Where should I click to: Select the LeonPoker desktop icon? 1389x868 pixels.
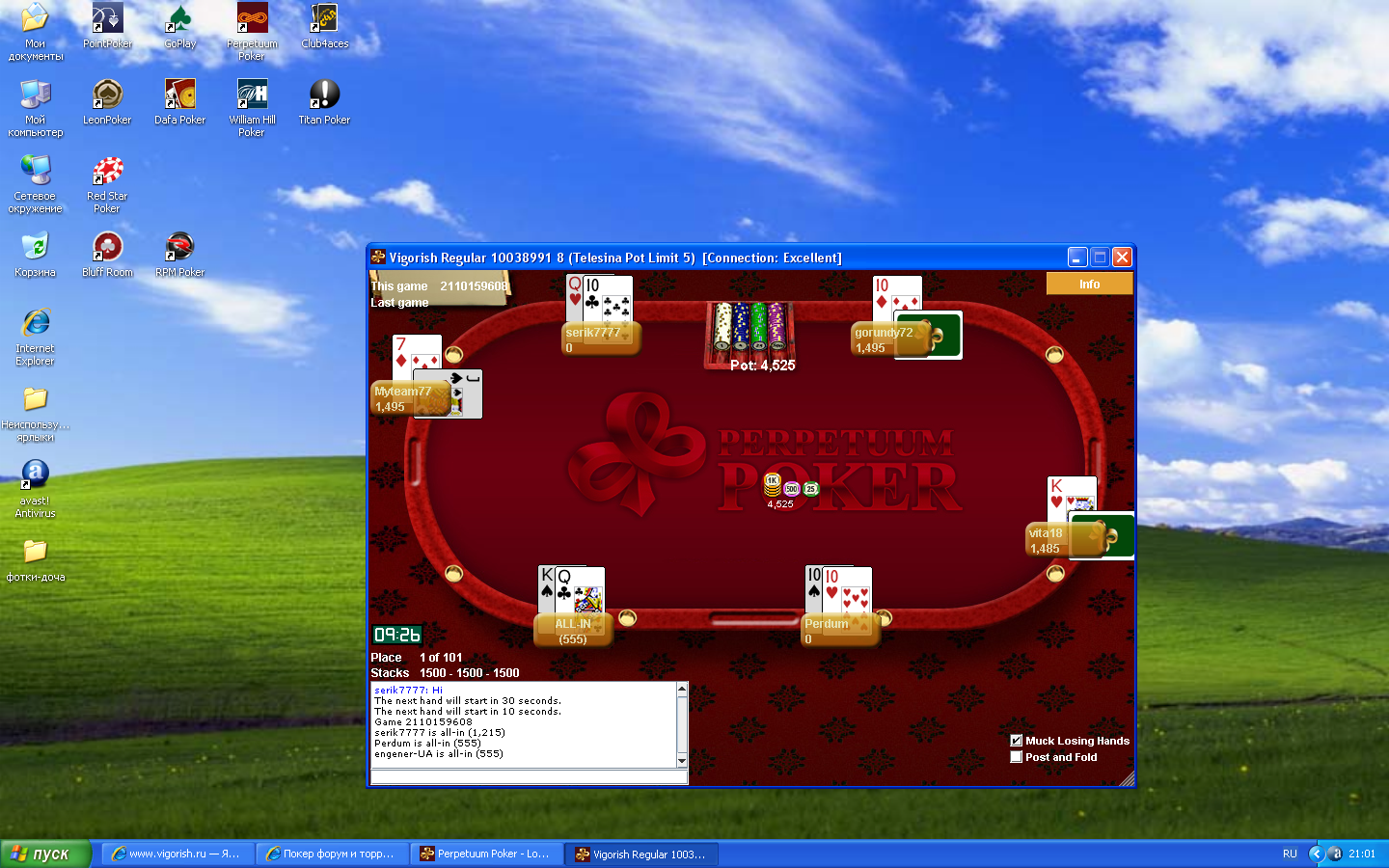pos(107,102)
